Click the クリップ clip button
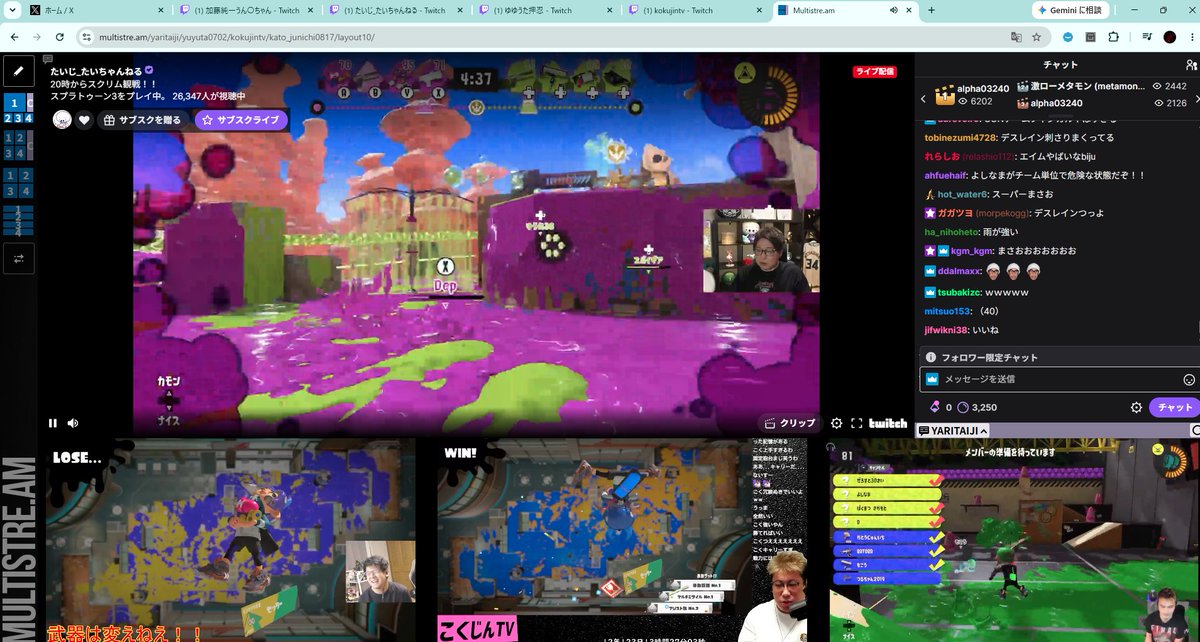The height and width of the screenshot is (642, 1200). point(789,423)
